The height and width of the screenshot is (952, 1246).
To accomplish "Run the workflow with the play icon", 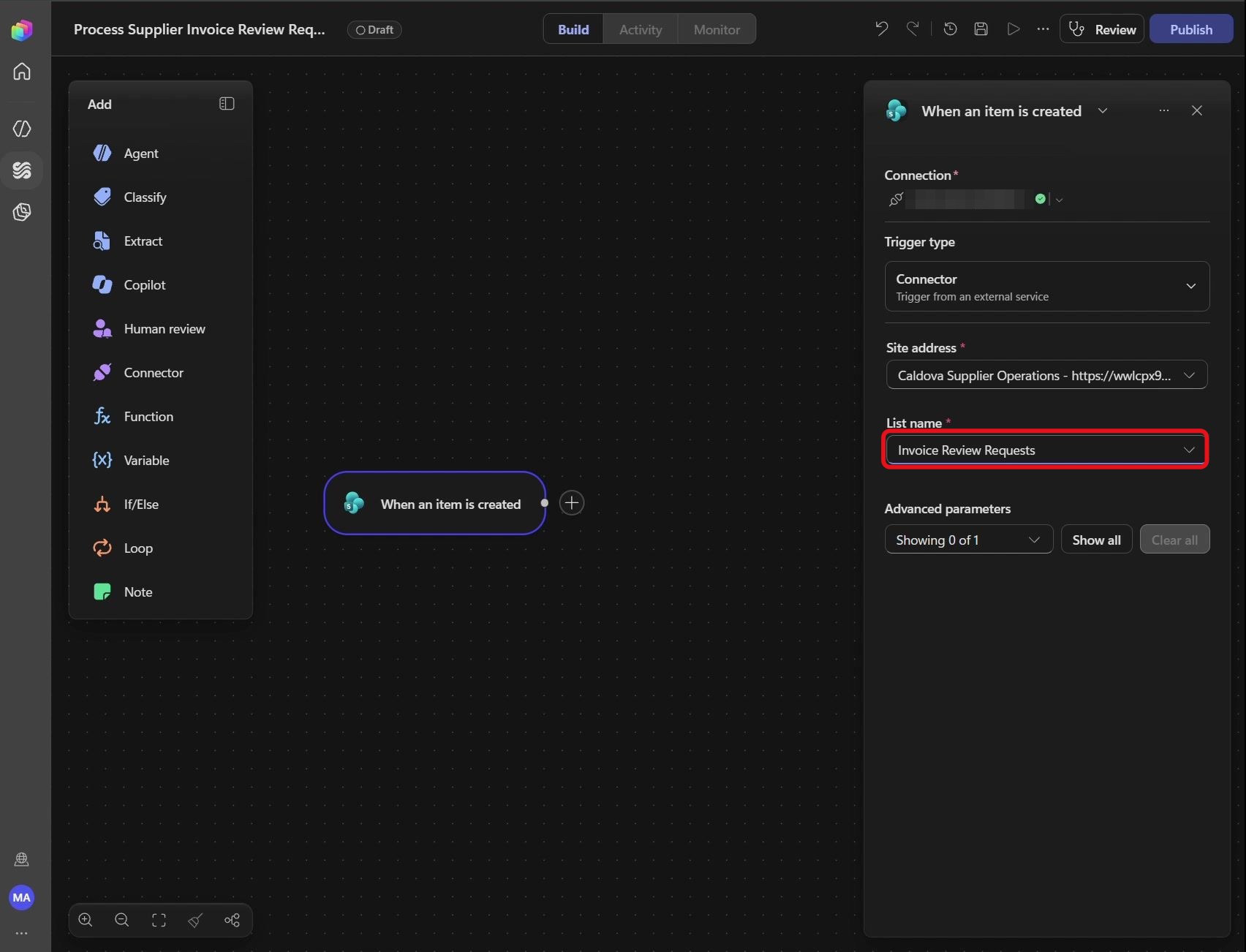I will coord(1013,29).
